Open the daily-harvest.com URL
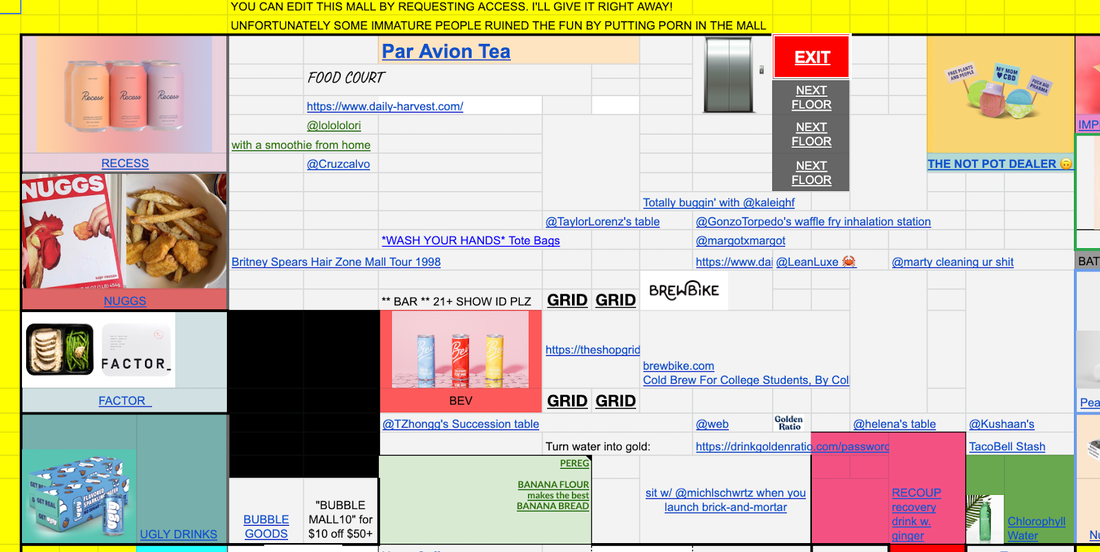The image size is (1100, 552). (384, 107)
